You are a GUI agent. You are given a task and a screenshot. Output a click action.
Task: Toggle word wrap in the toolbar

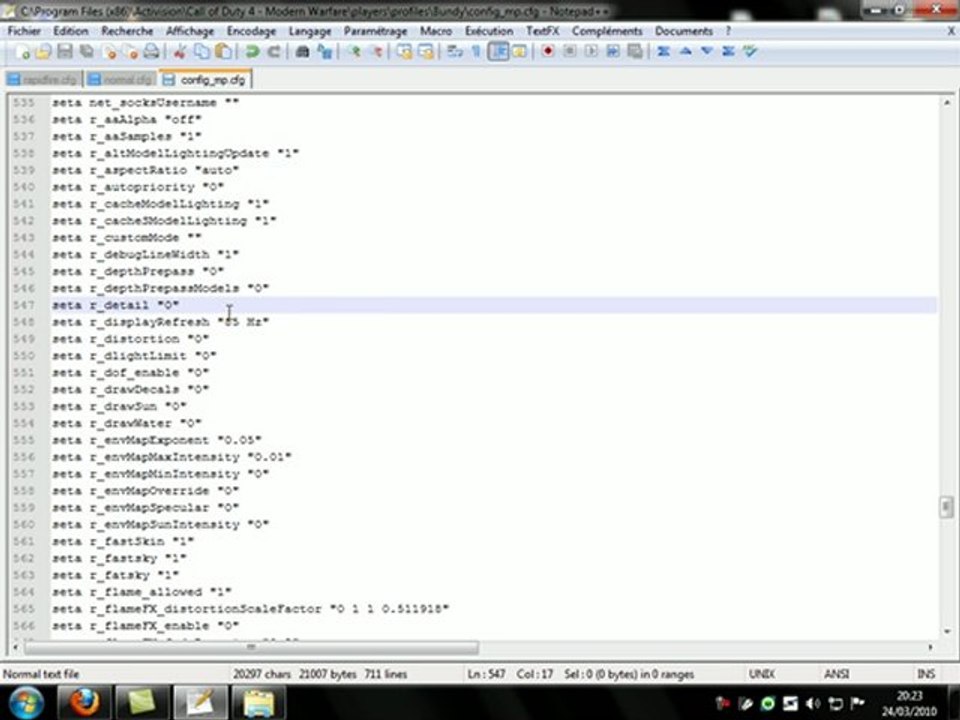pyautogui.click(x=455, y=52)
